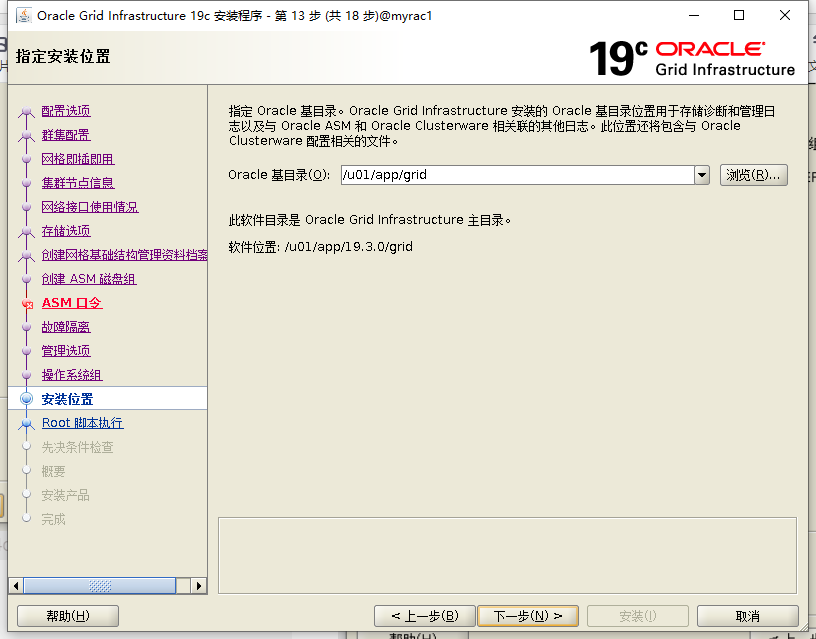This screenshot has height=639, width=816.
Task: Click the sidebar horizontal scrollbar thumb
Action: tap(100, 586)
